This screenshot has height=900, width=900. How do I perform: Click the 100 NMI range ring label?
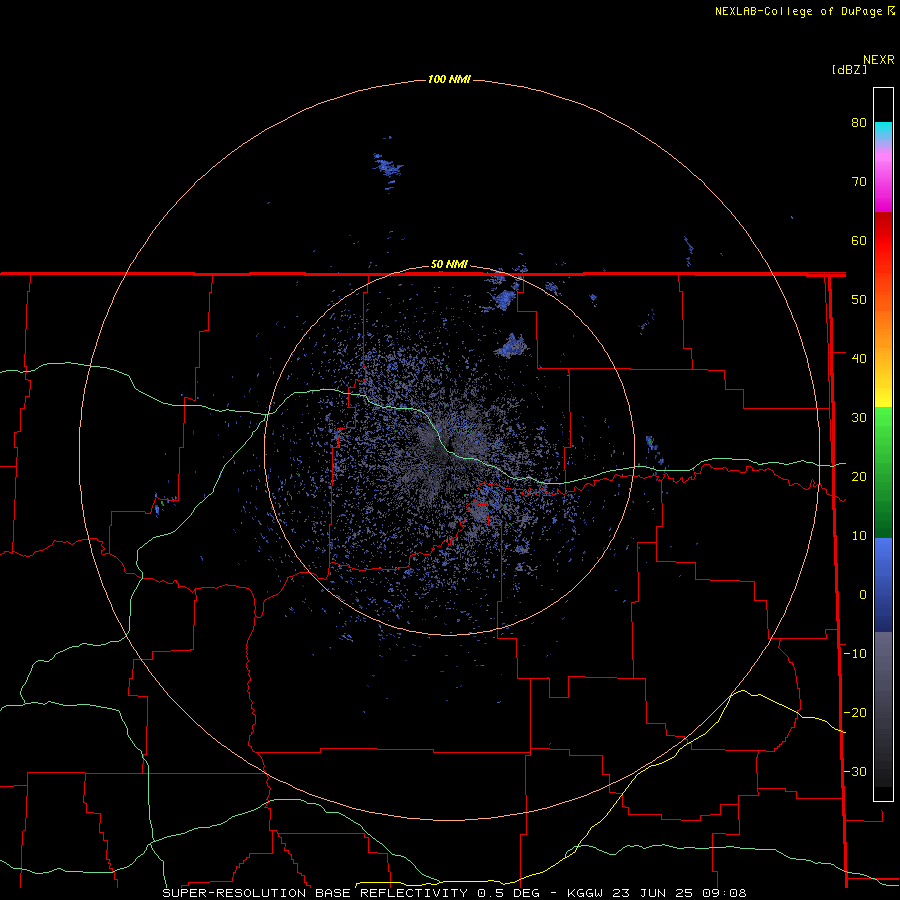tap(449, 79)
